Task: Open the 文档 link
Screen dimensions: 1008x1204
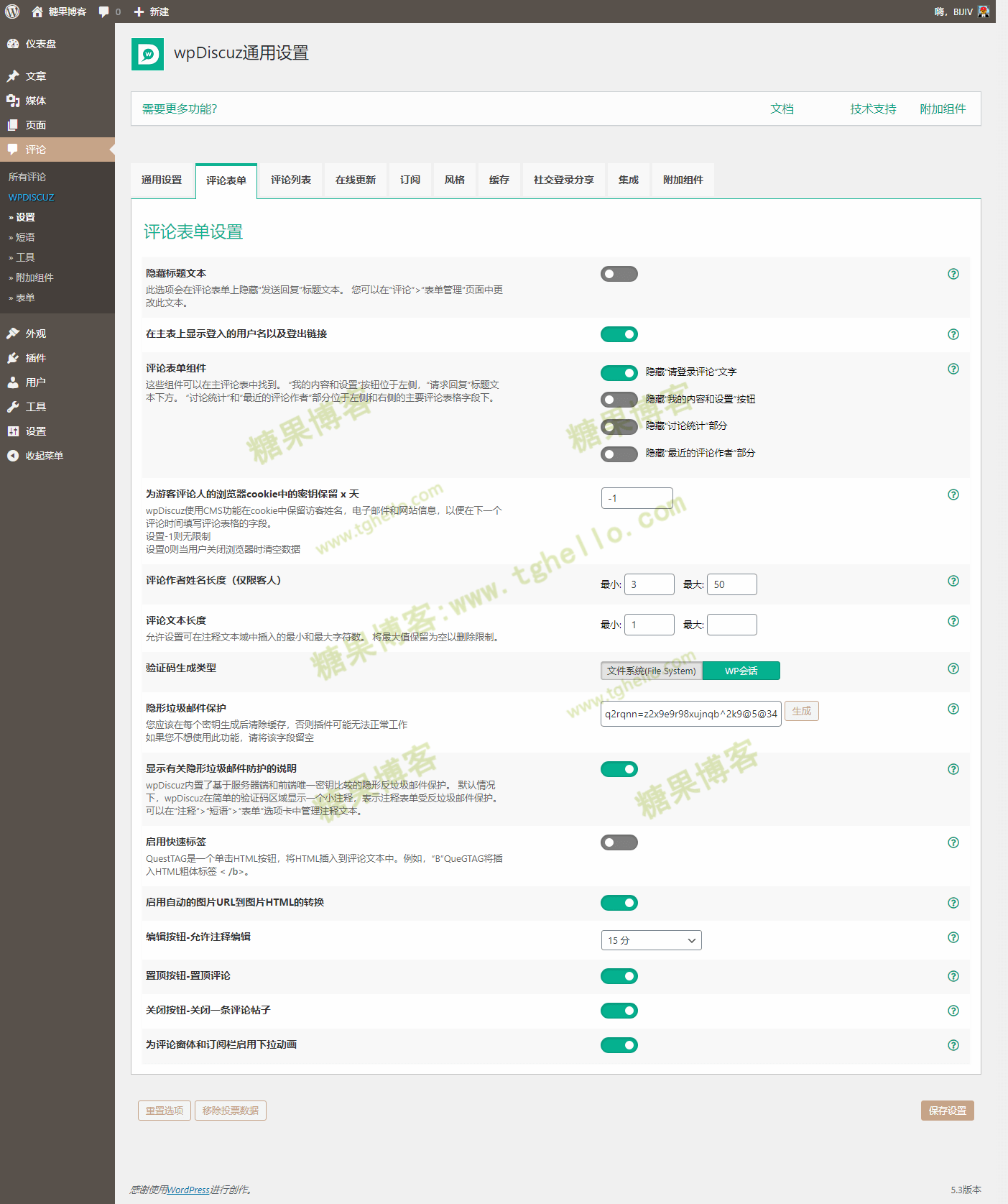Action: 782,109
